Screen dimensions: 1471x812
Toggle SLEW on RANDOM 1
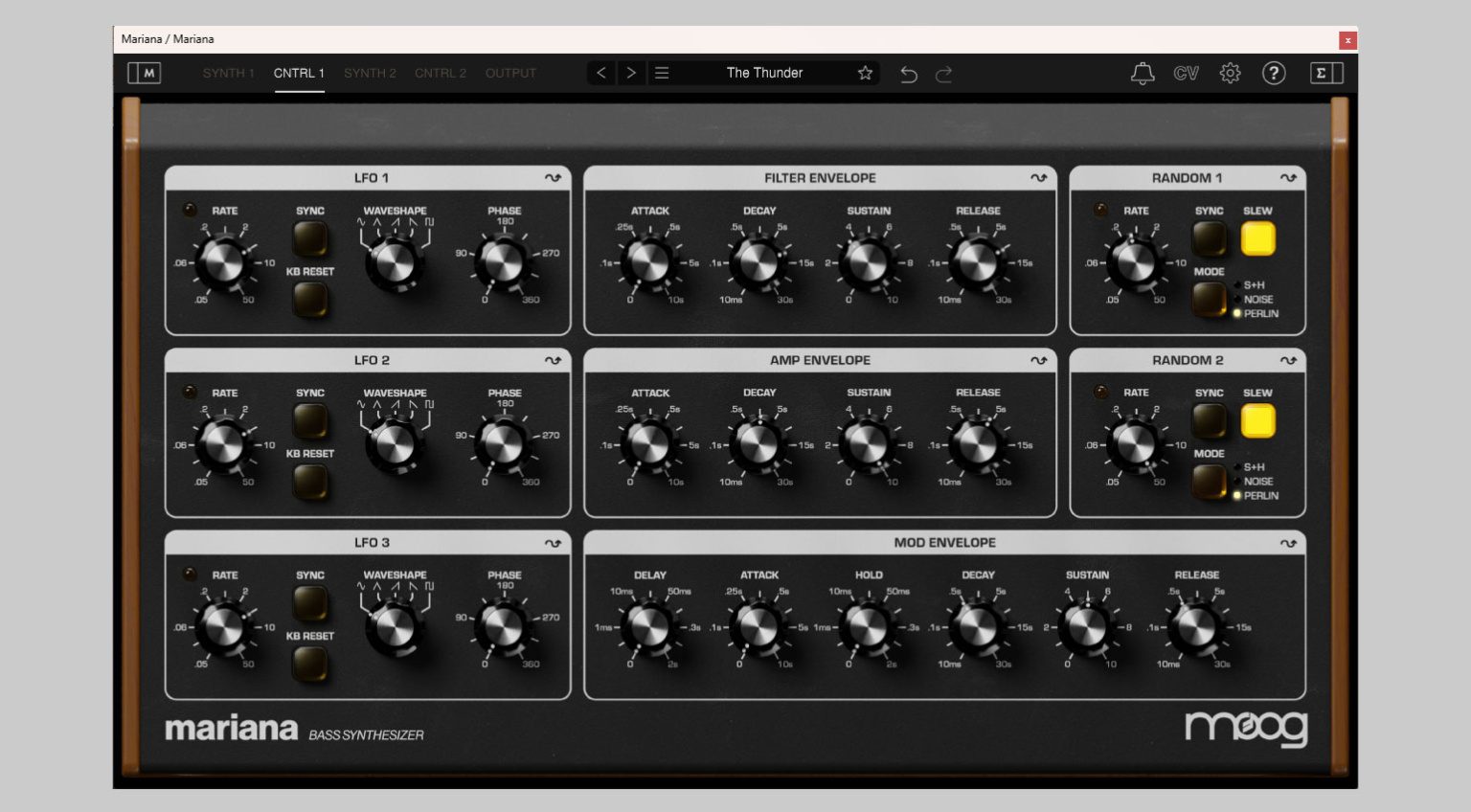pos(1257,237)
